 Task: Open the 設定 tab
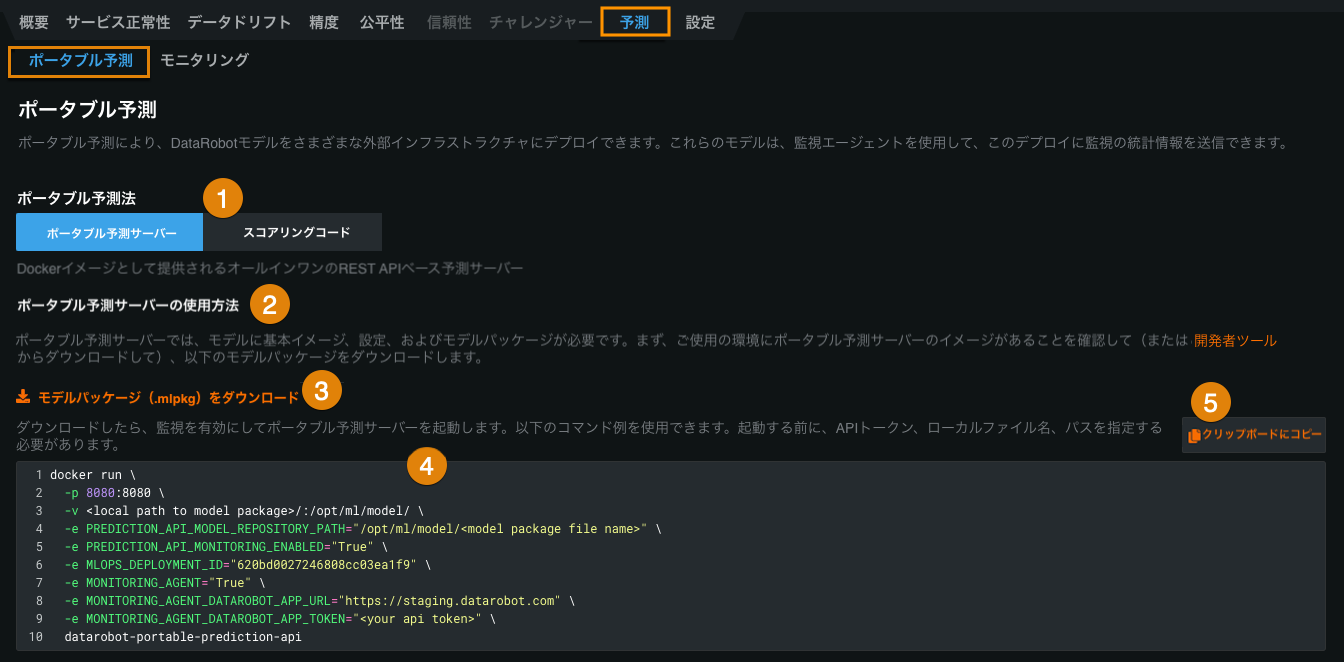tap(700, 22)
